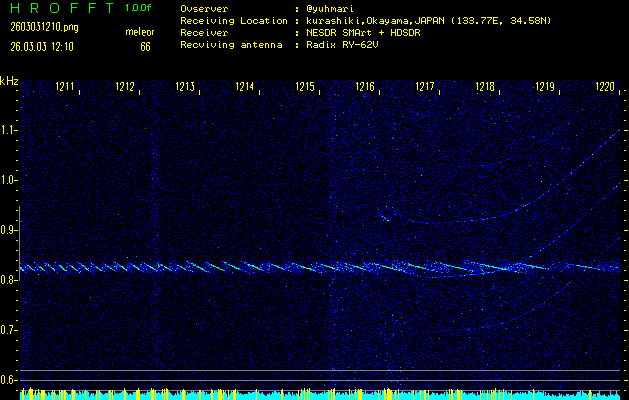
Task: Click the HROFFT title text
Action: (57, 8)
